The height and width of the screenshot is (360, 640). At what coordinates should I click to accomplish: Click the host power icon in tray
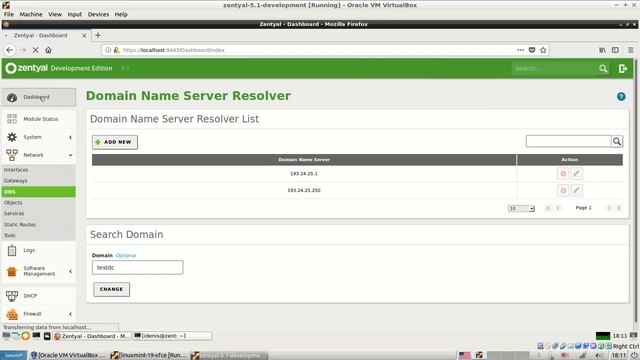[634, 356]
